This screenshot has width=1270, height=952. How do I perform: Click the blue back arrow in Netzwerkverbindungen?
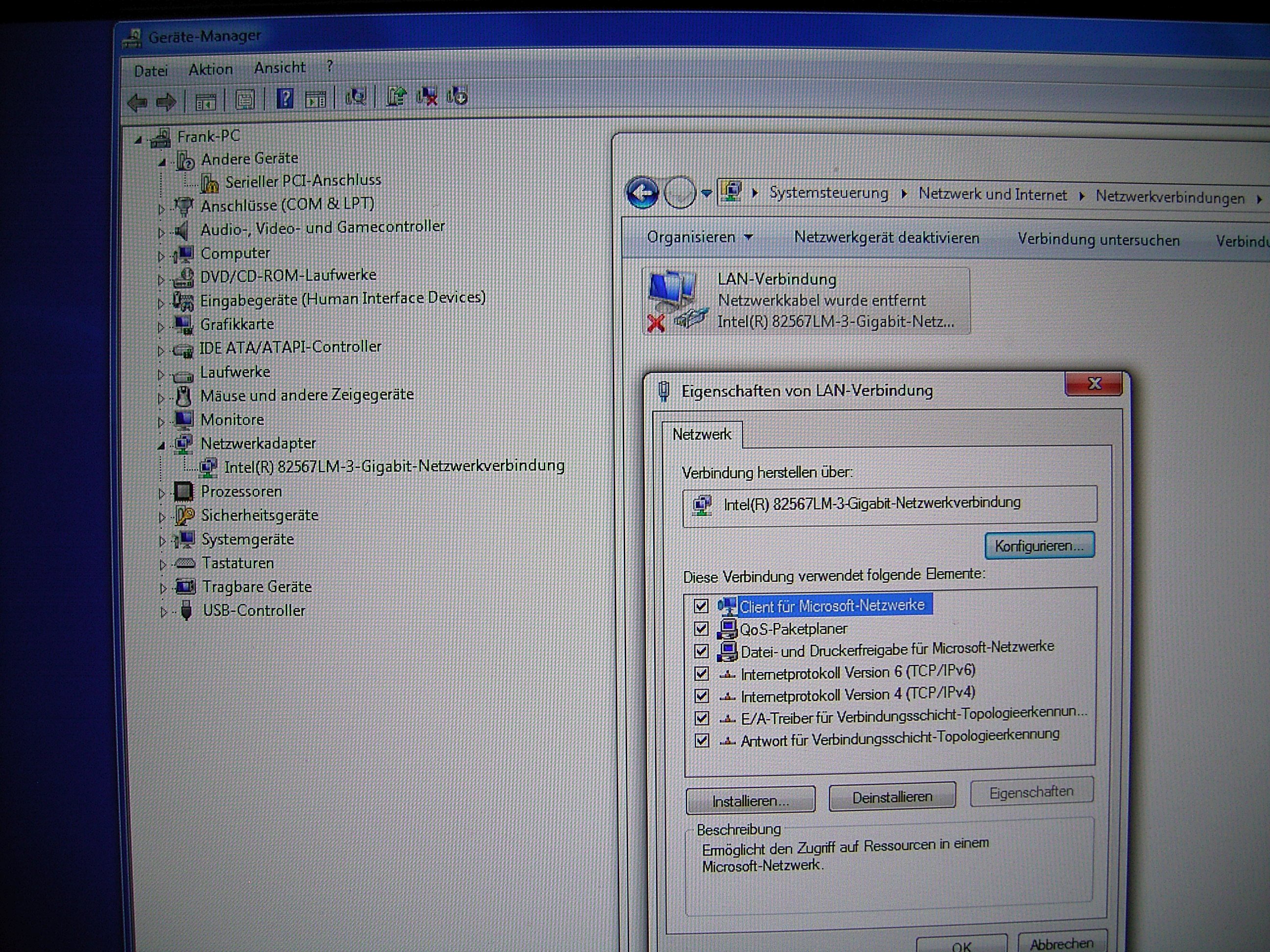pyautogui.click(x=641, y=192)
